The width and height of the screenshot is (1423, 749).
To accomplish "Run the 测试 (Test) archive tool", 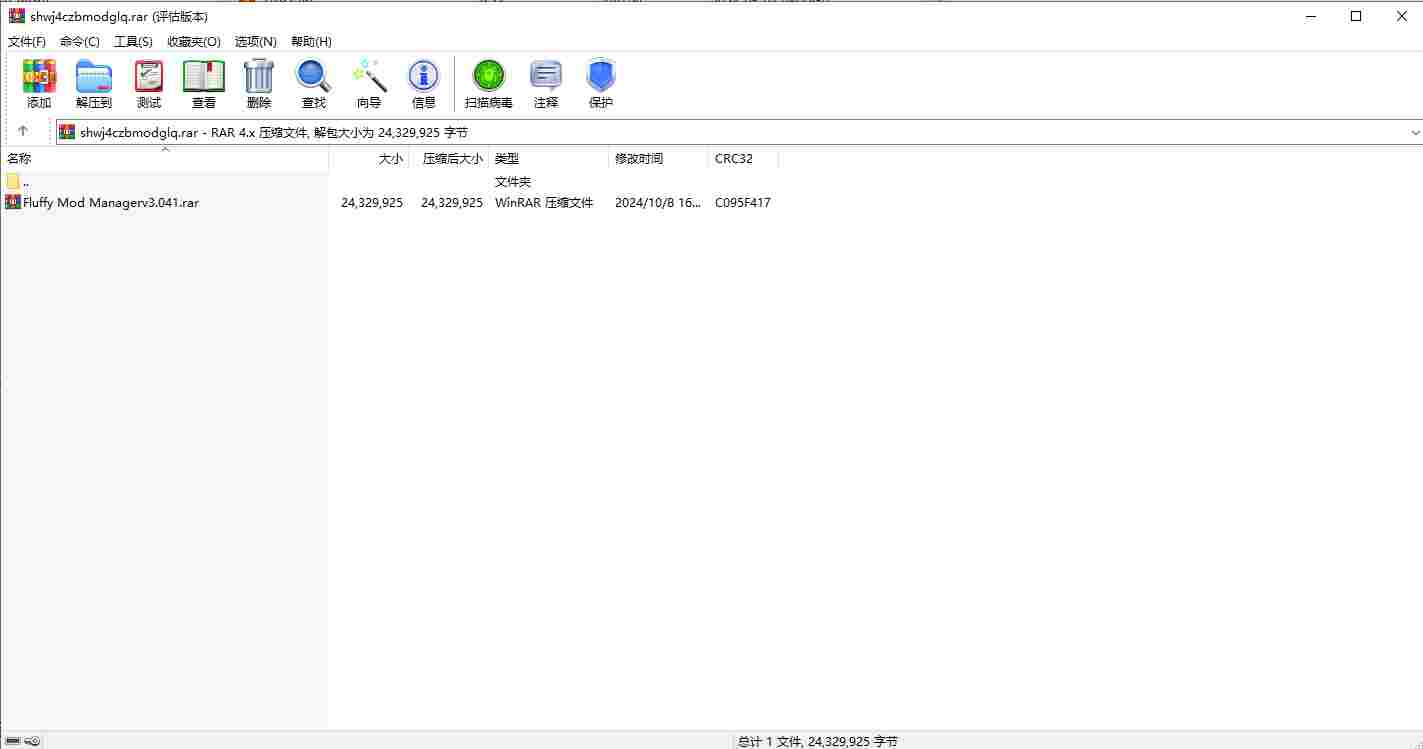I will coord(149,84).
